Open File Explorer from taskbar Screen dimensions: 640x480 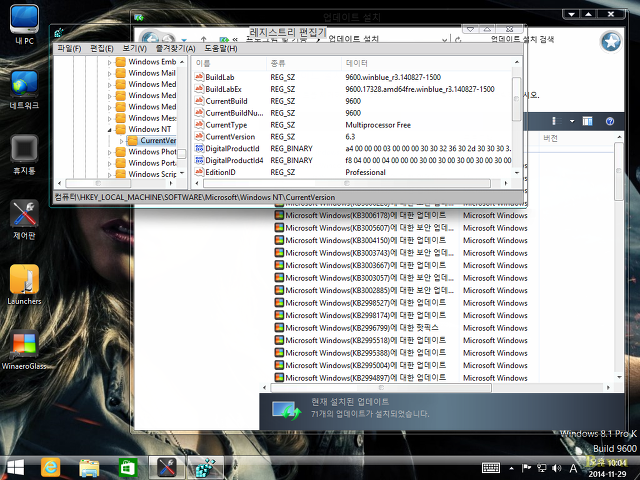click(x=89, y=467)
